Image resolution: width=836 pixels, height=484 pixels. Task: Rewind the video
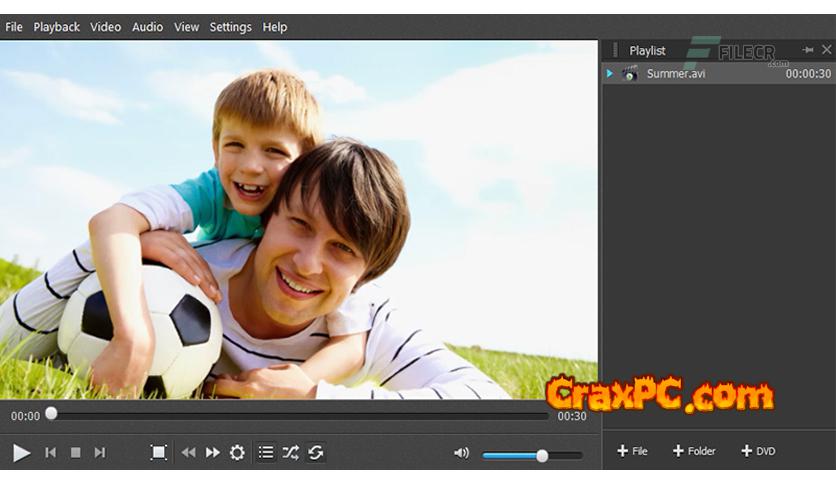(188, 453)
